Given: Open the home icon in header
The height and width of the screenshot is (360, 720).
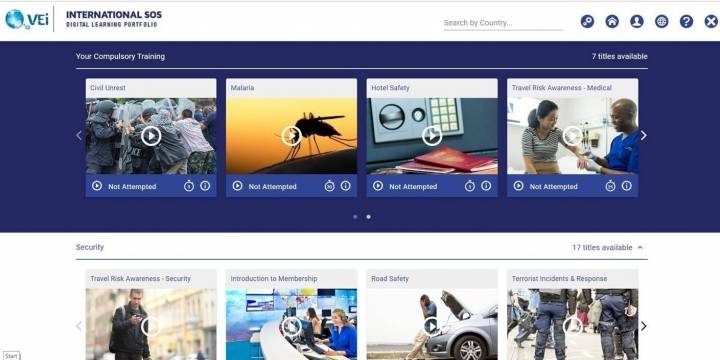Looking at the screenshot, I should (x=612, y=21).
